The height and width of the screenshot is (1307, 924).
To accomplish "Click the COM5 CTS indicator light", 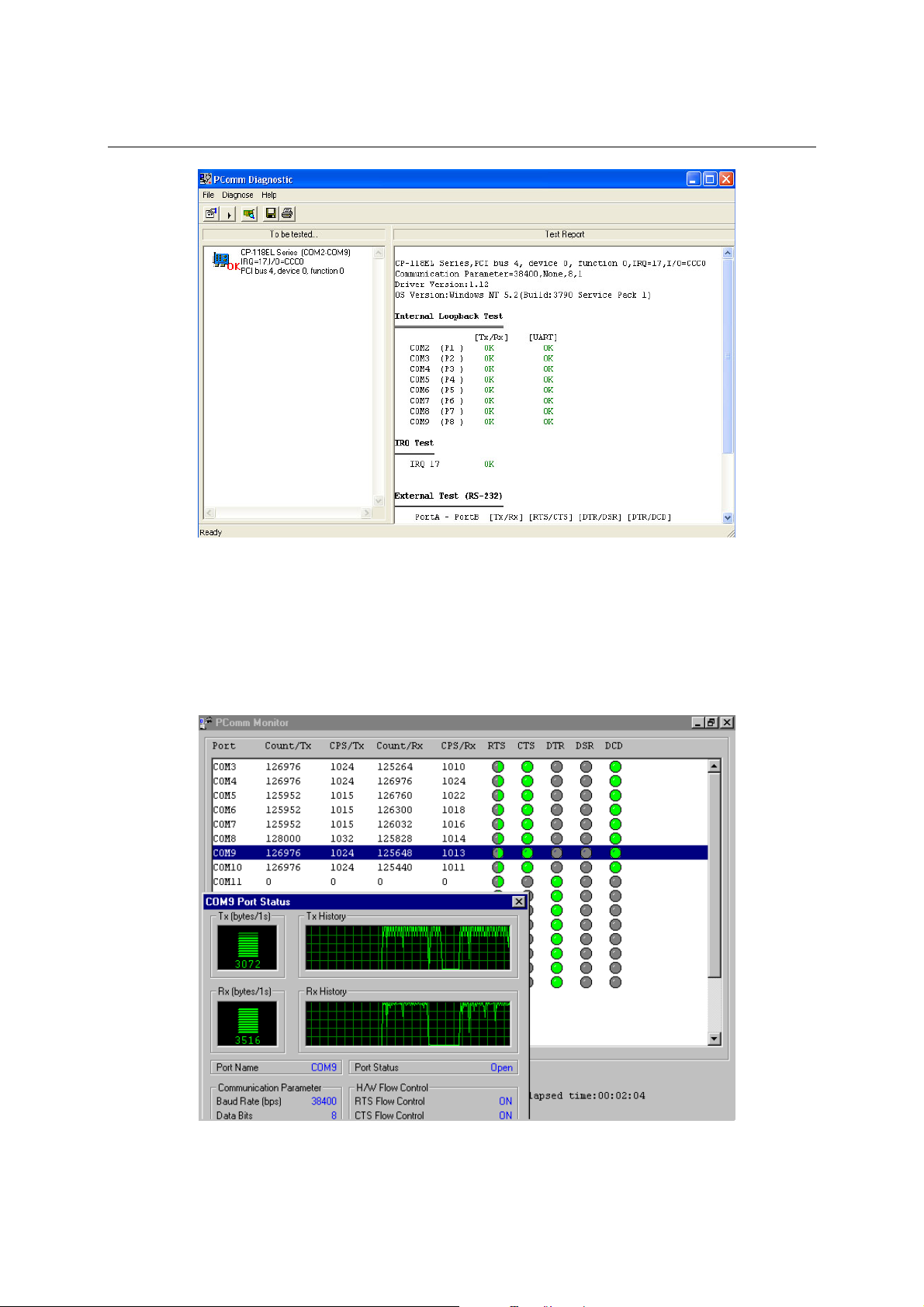I will [x=528, y=796].
